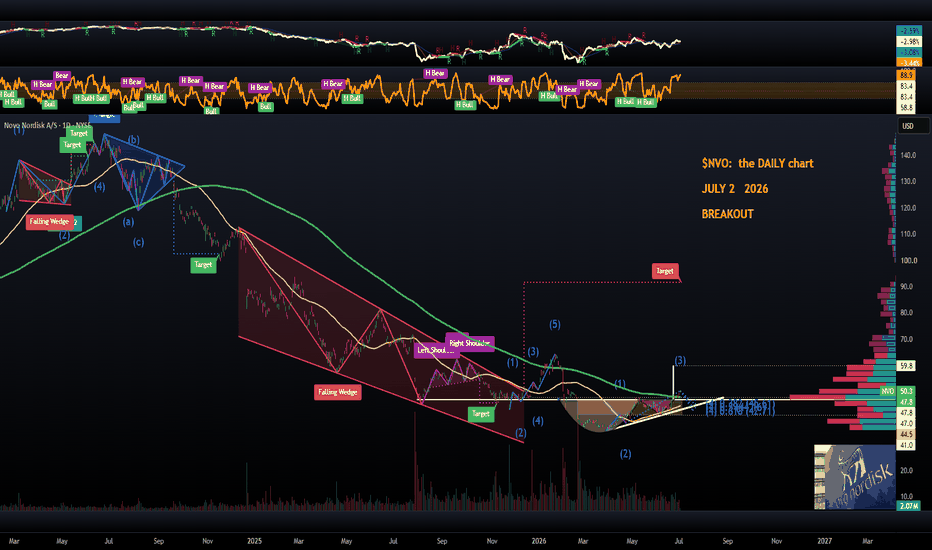This screenshot has height=550, width=932.
Task: Select the red Target price label
Action: 665,271
